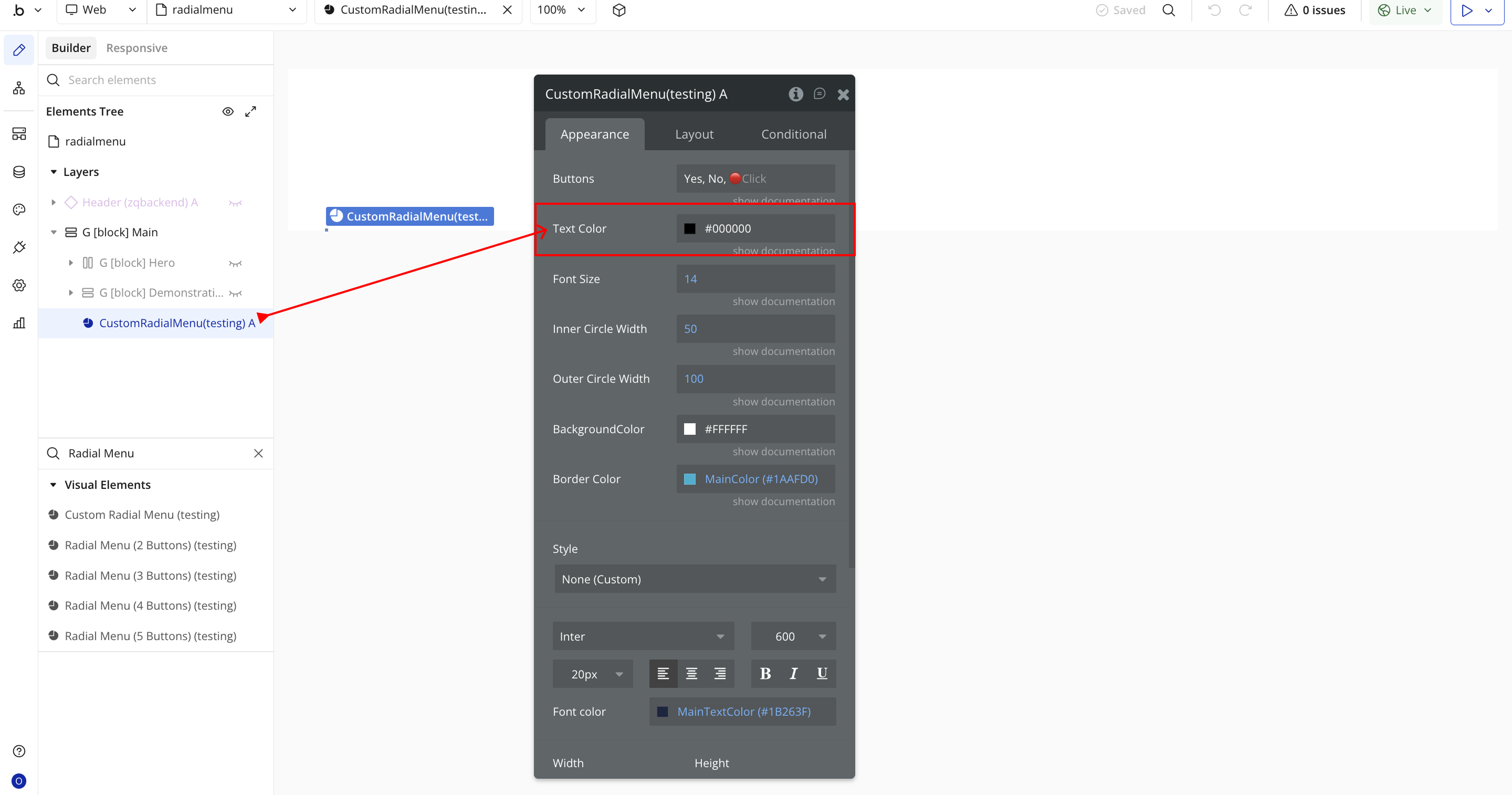The height and width of the screenshot is (795, 1512).
Task: Switch to the Responsive tab
Action: 136,48
